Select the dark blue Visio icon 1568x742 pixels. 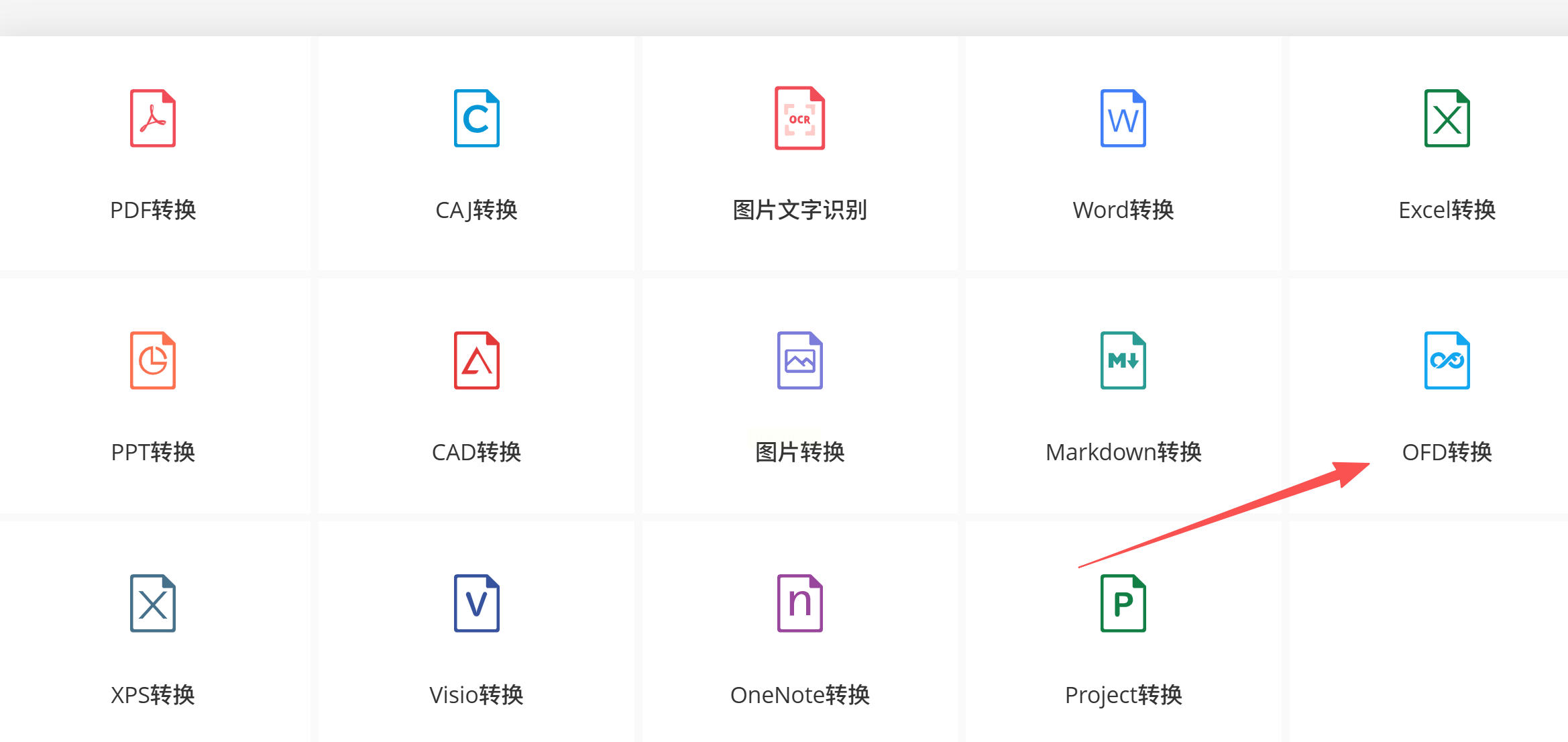click(x=476, y=603)
